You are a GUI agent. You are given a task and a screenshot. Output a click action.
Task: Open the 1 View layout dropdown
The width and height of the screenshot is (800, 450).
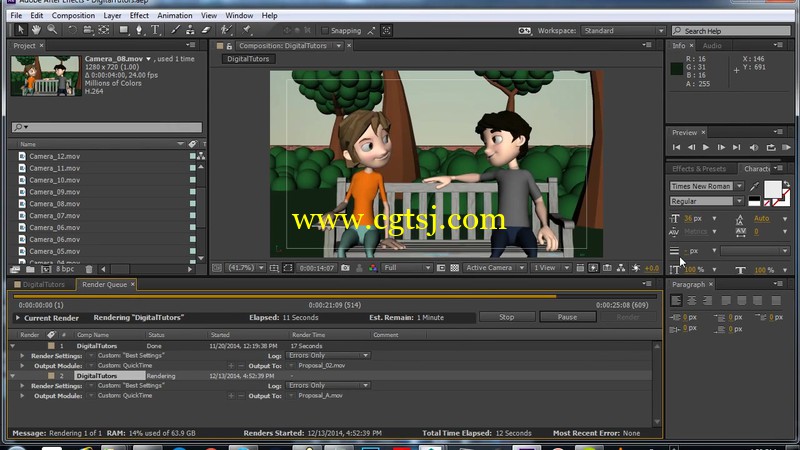pyautogui.click(x=550, y=268)
